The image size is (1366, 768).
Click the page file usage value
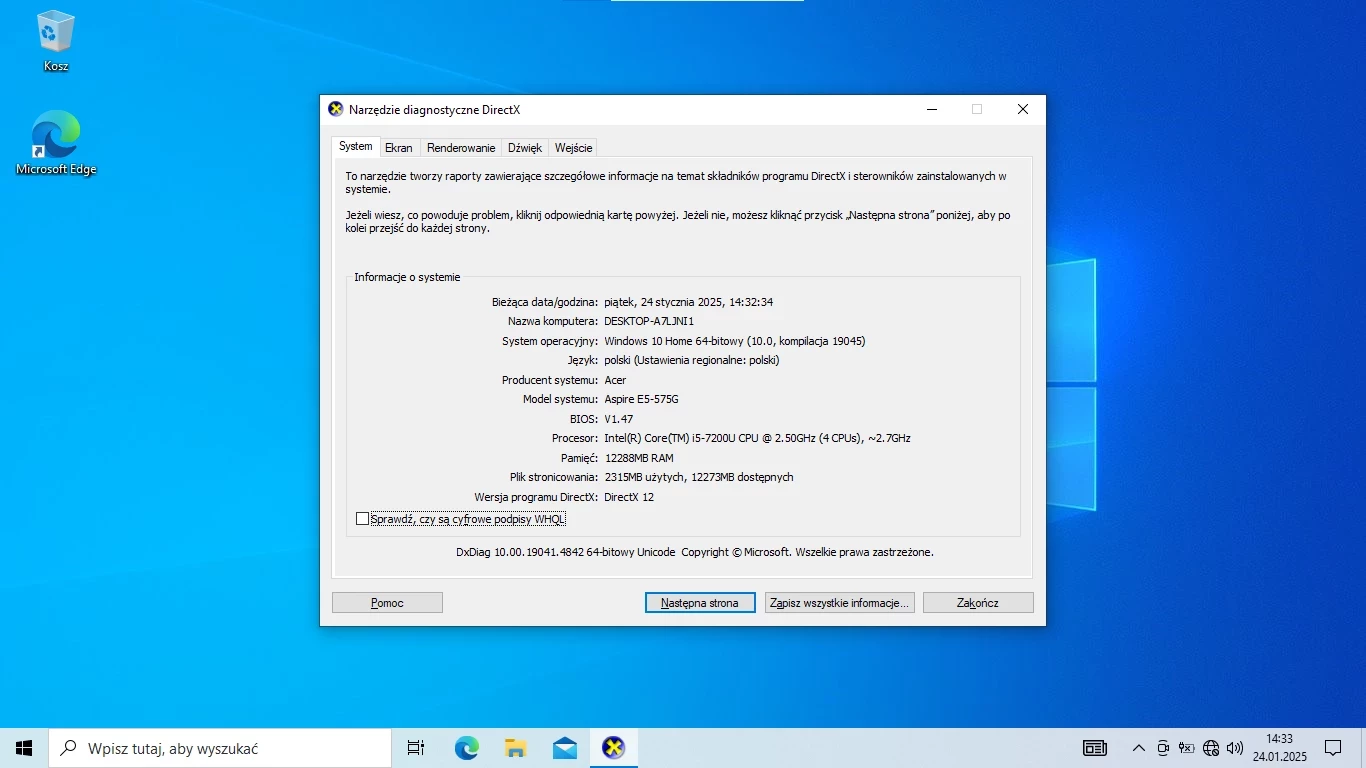pos(699,477)
